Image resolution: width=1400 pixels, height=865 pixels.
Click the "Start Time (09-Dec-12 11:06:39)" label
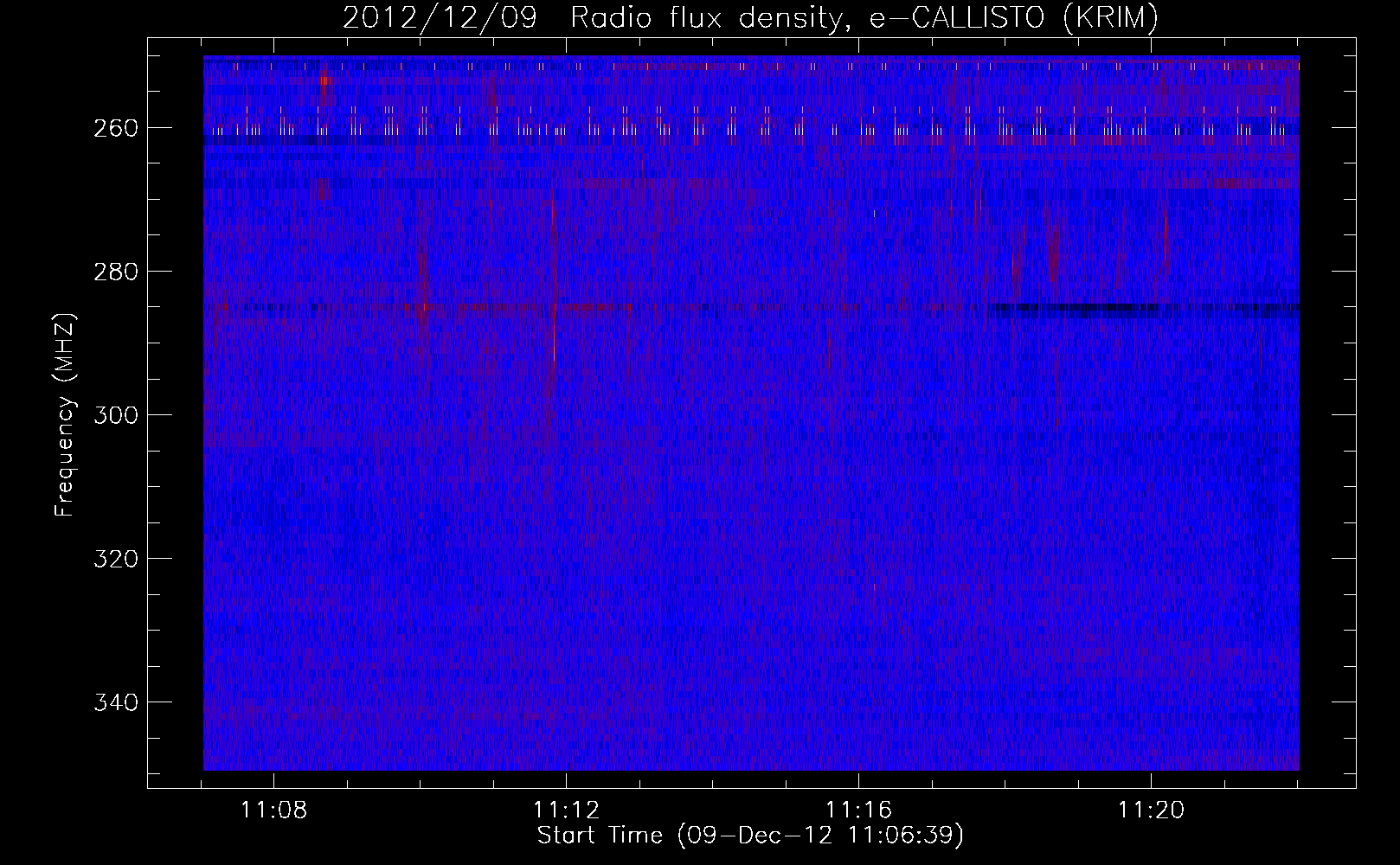coord(750,836)
